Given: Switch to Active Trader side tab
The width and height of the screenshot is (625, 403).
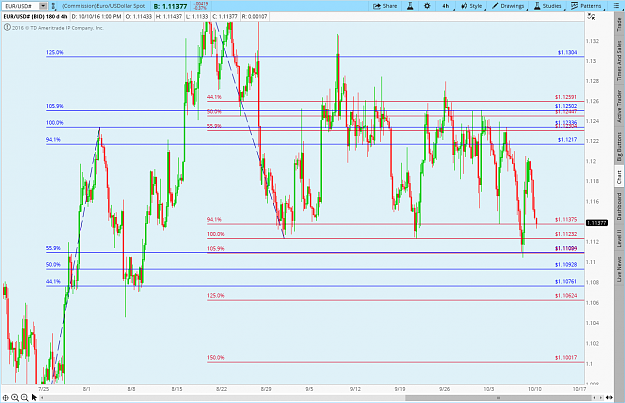Looking at the screenshot, I should coord(619,106).
